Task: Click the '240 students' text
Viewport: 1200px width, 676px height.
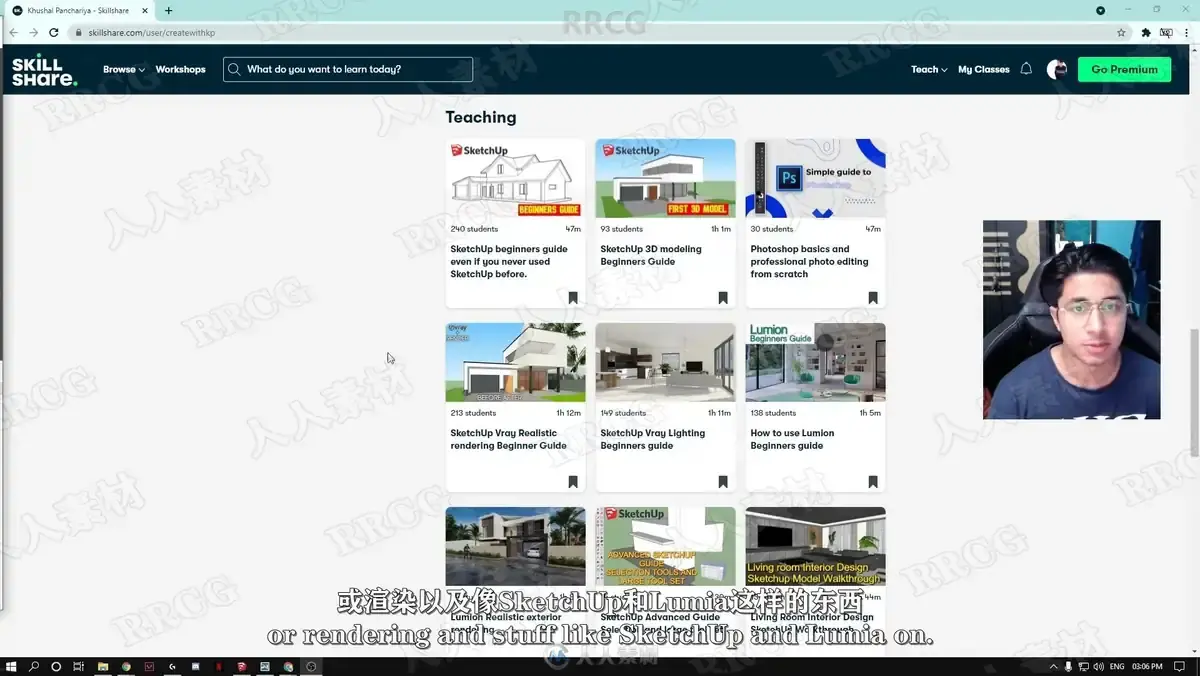Action: click(x=474, y=229)
